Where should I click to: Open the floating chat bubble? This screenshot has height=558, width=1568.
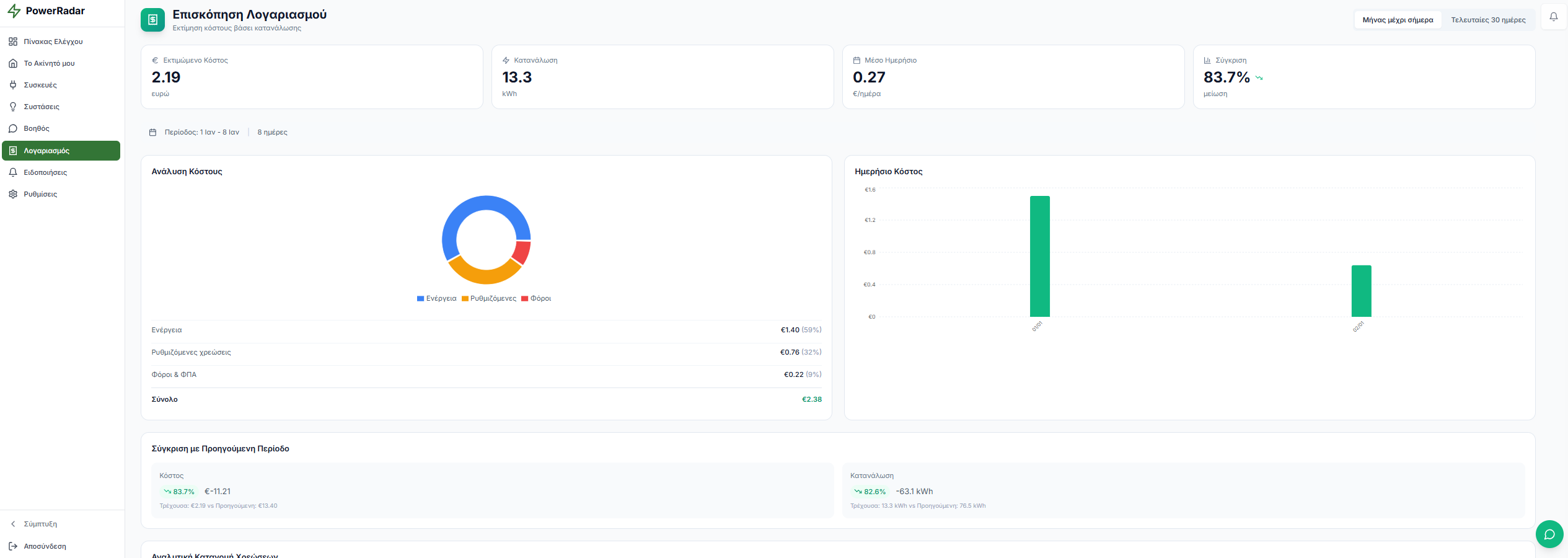click(x=1550, y=534)
